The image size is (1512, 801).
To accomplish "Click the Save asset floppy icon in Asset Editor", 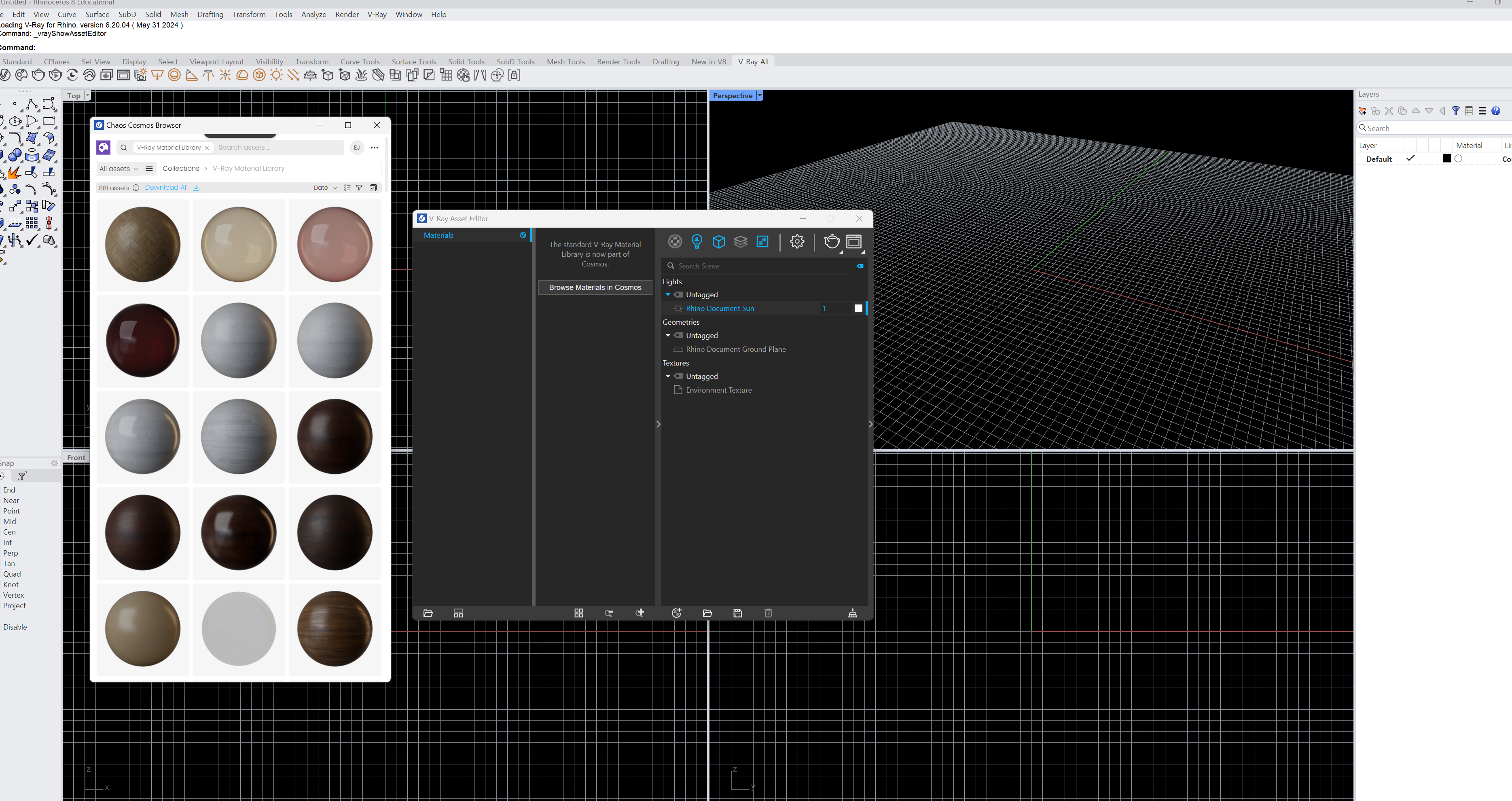I will tap(738, 613).
